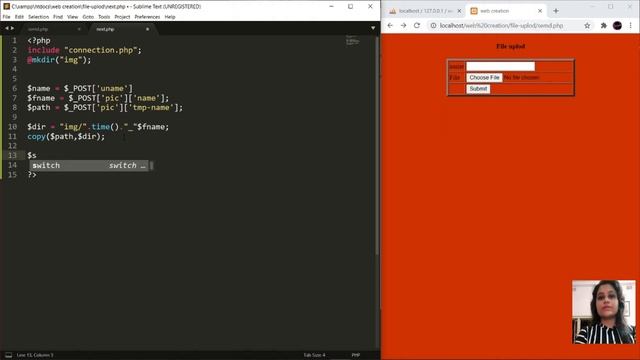Open the View menu

(x=72, y=17)
